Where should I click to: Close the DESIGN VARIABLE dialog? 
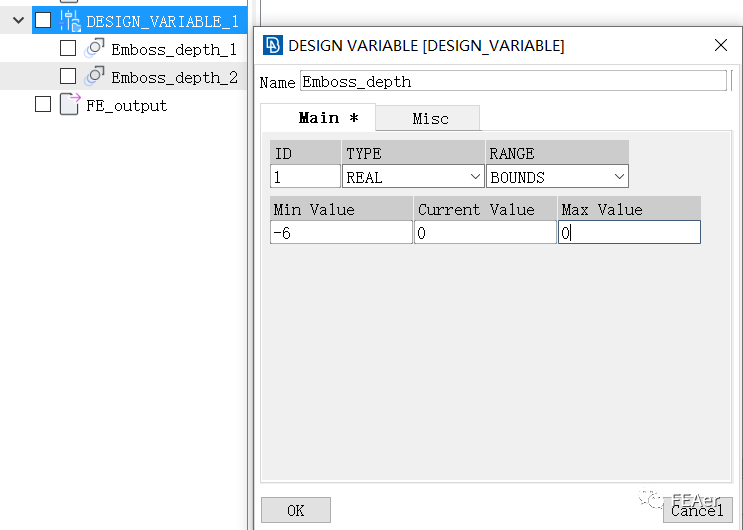(721, 46)
